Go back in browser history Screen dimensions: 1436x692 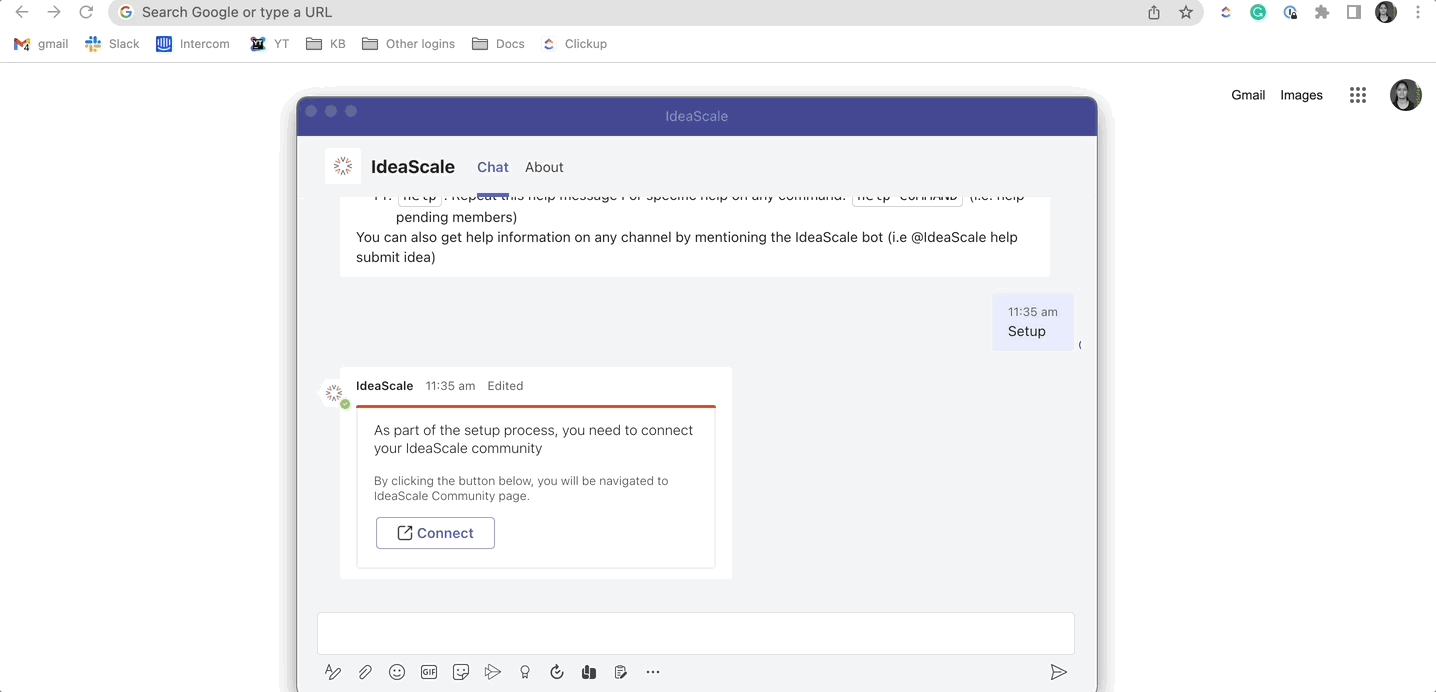click(22, 12)
